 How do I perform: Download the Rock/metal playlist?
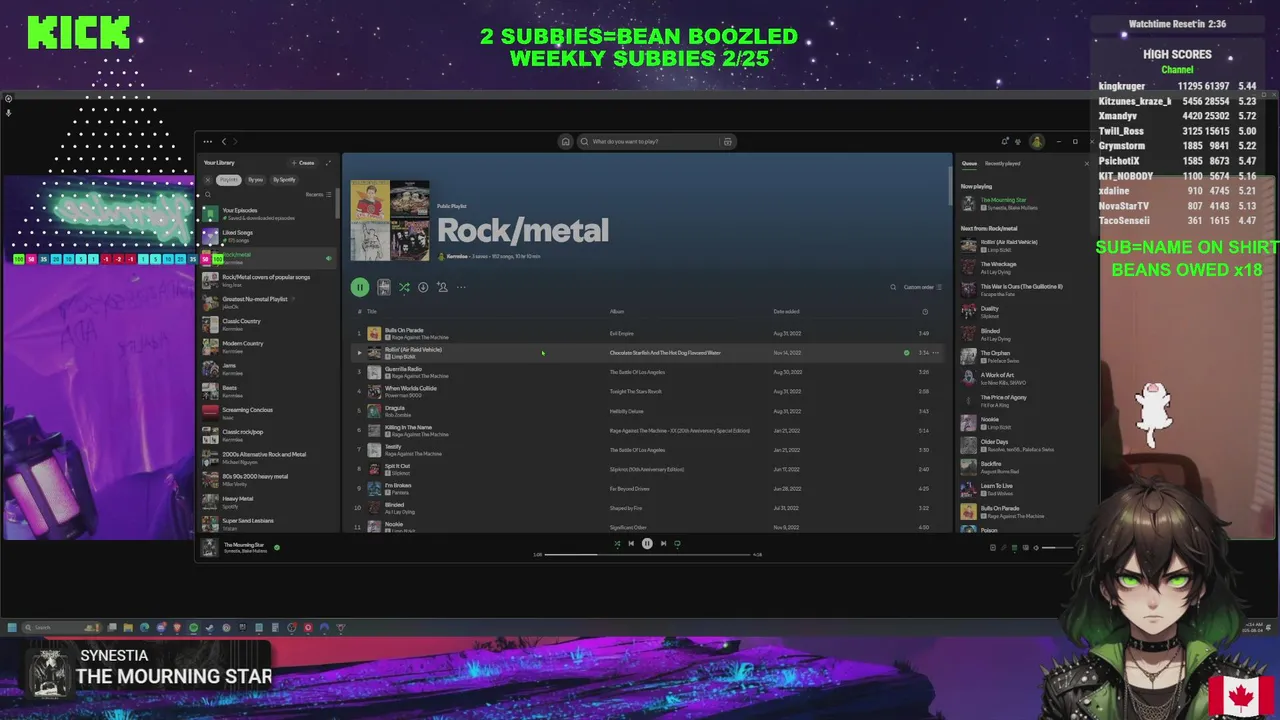423,287
